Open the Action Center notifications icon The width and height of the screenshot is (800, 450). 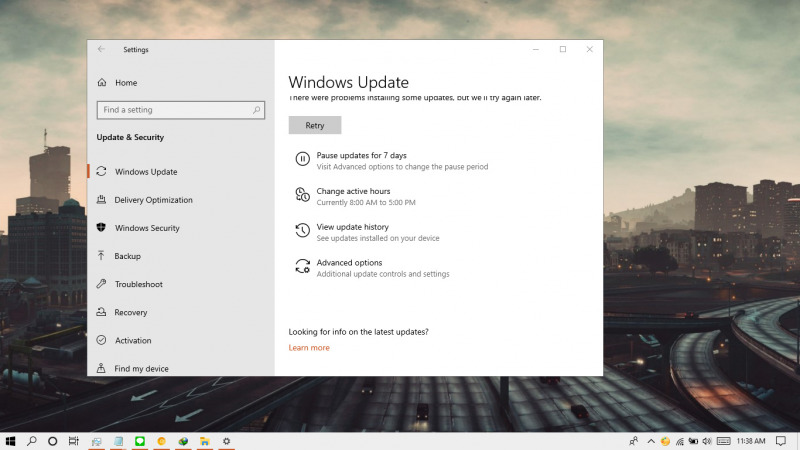pos(781,441)
